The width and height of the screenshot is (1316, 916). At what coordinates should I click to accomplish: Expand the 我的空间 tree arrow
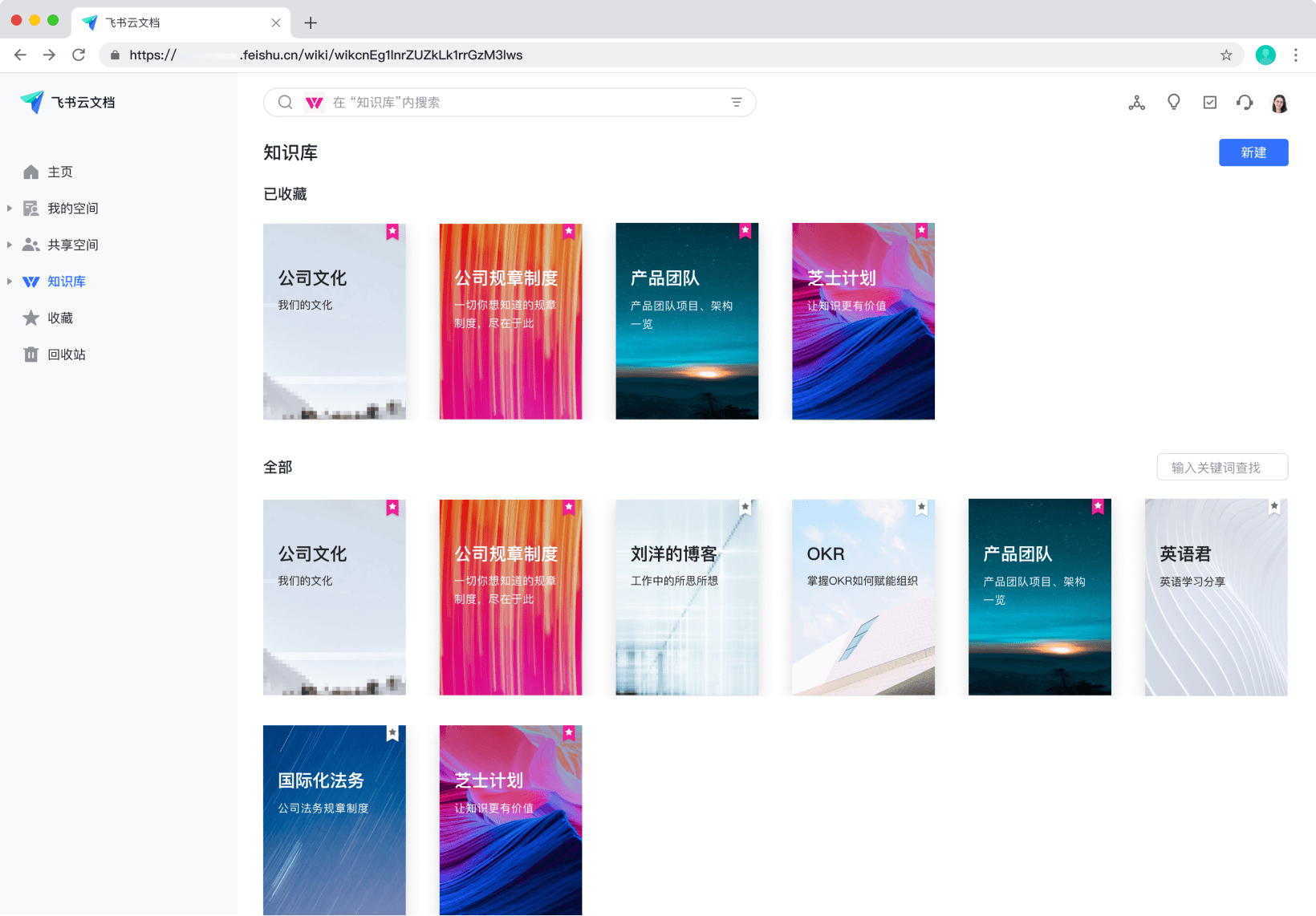tap(10, 209)
